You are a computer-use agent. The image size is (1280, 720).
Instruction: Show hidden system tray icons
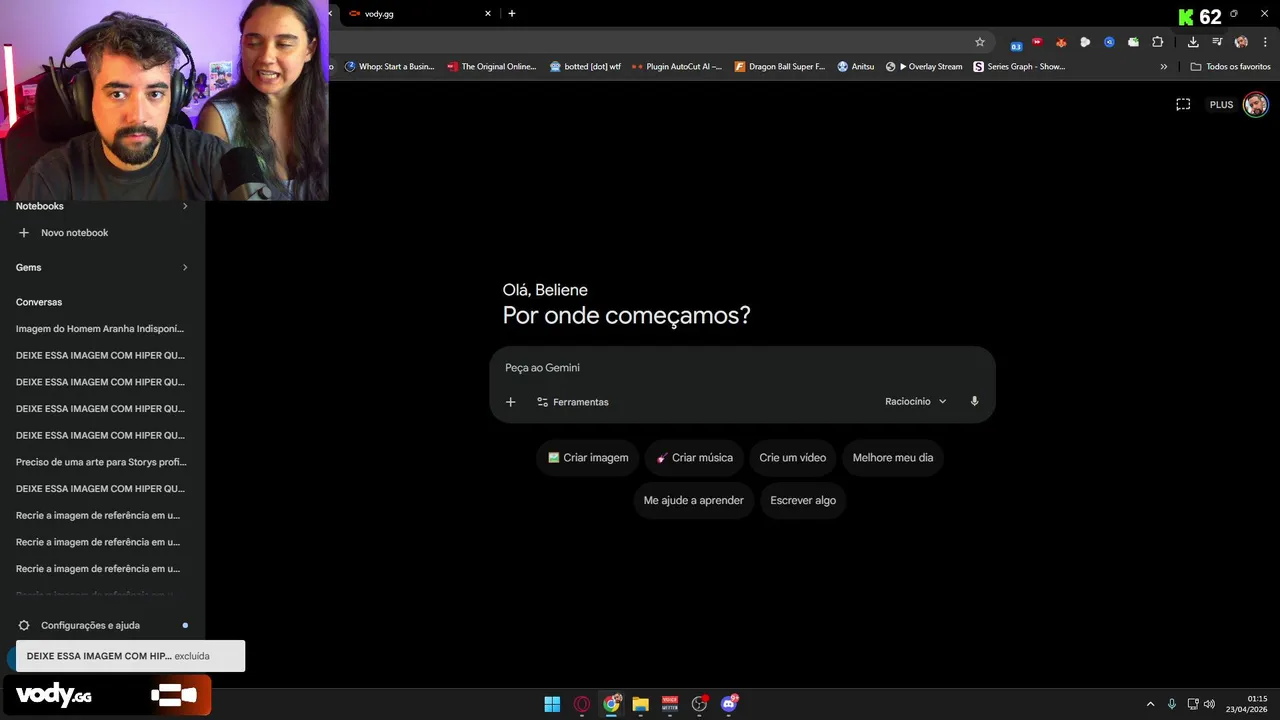pos(1150,704)
